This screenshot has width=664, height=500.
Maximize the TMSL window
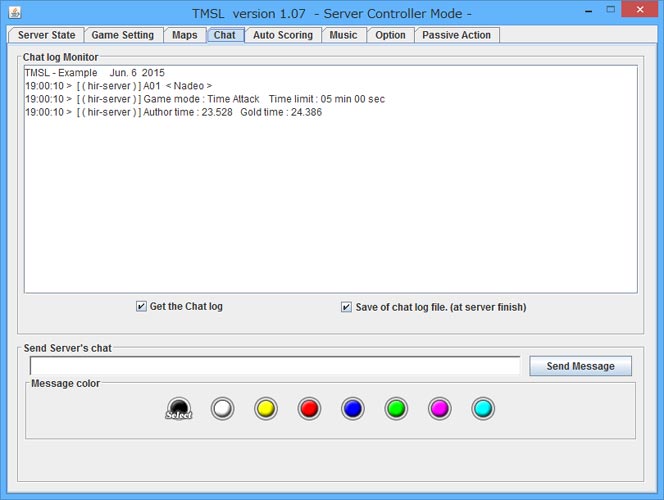pyautogui.click(x=610, y=9)
